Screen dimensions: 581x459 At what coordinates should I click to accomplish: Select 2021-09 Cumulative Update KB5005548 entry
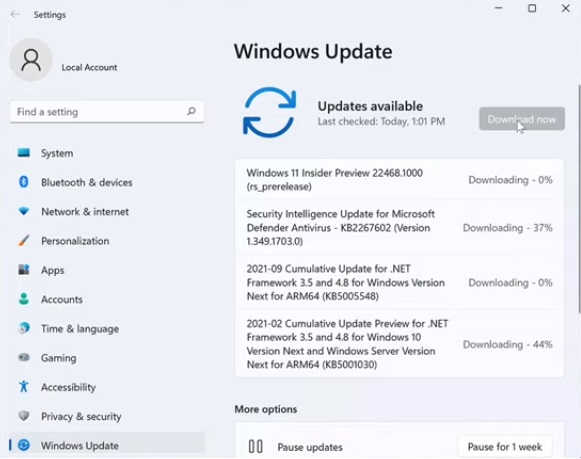tap(399, 282)
